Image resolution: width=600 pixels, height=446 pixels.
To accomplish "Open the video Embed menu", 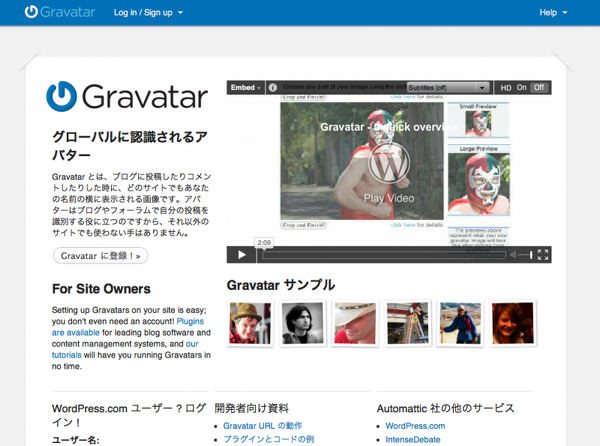I will [245, 88].
